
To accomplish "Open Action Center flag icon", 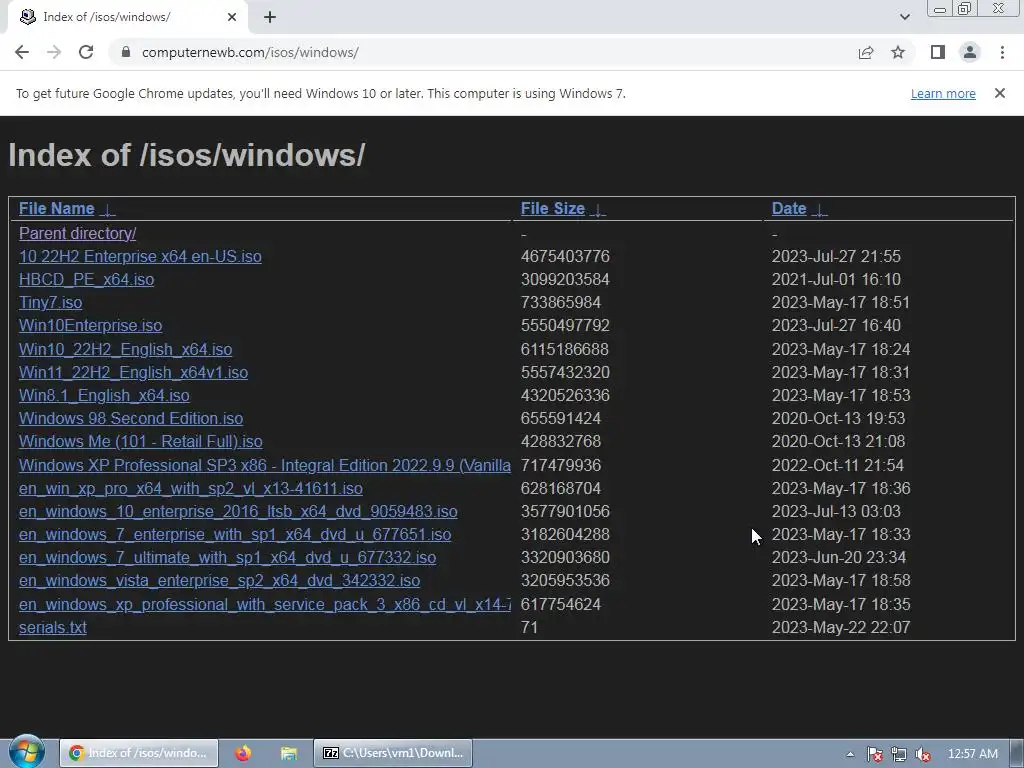I will pyautogui.click(x=874, y=754).
